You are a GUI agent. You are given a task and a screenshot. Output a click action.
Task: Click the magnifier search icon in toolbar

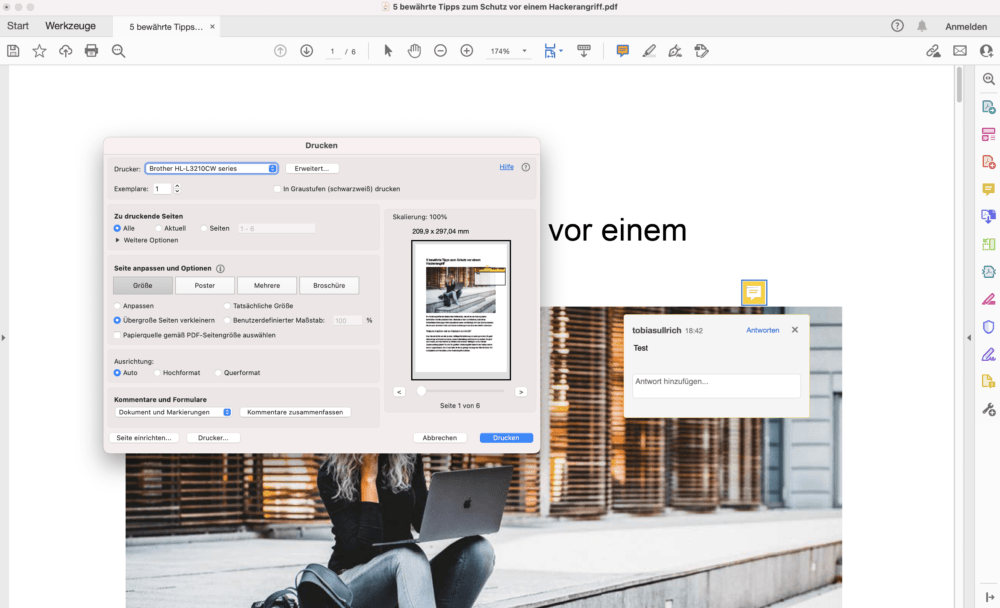[x=118, y=51]
